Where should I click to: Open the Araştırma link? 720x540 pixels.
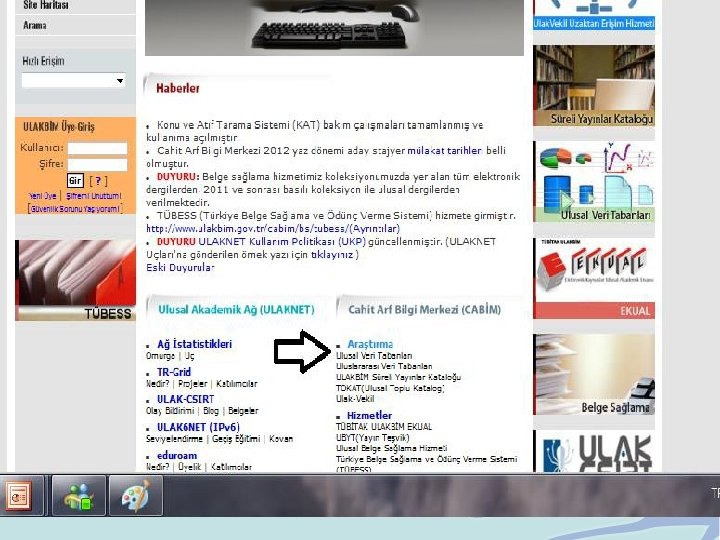tap(370, 344)
